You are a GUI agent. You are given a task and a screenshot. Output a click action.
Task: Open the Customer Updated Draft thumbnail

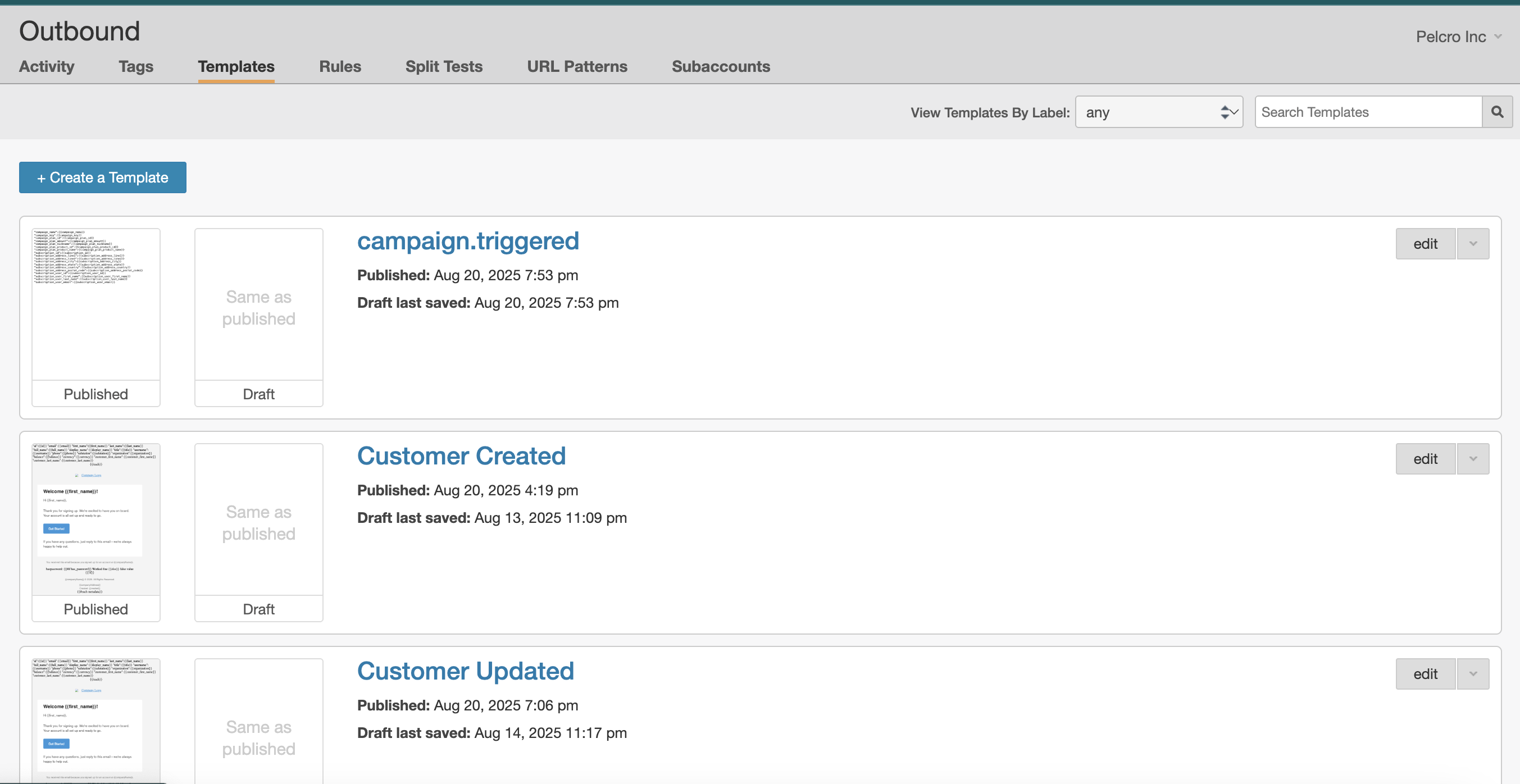pos(258,721)
